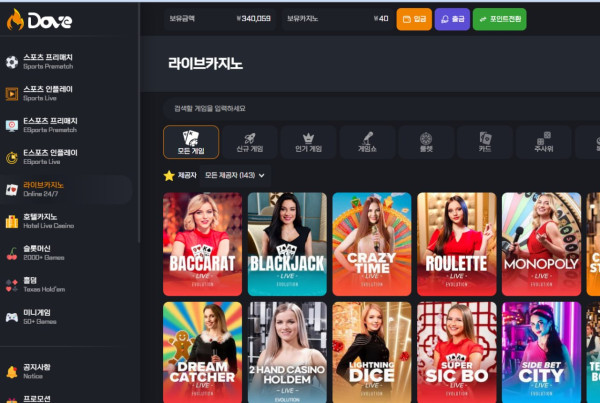Select 호텔카지노 Hotel Live Casino icon
Viewport: 600px width, 403px height.
[12, 221]
